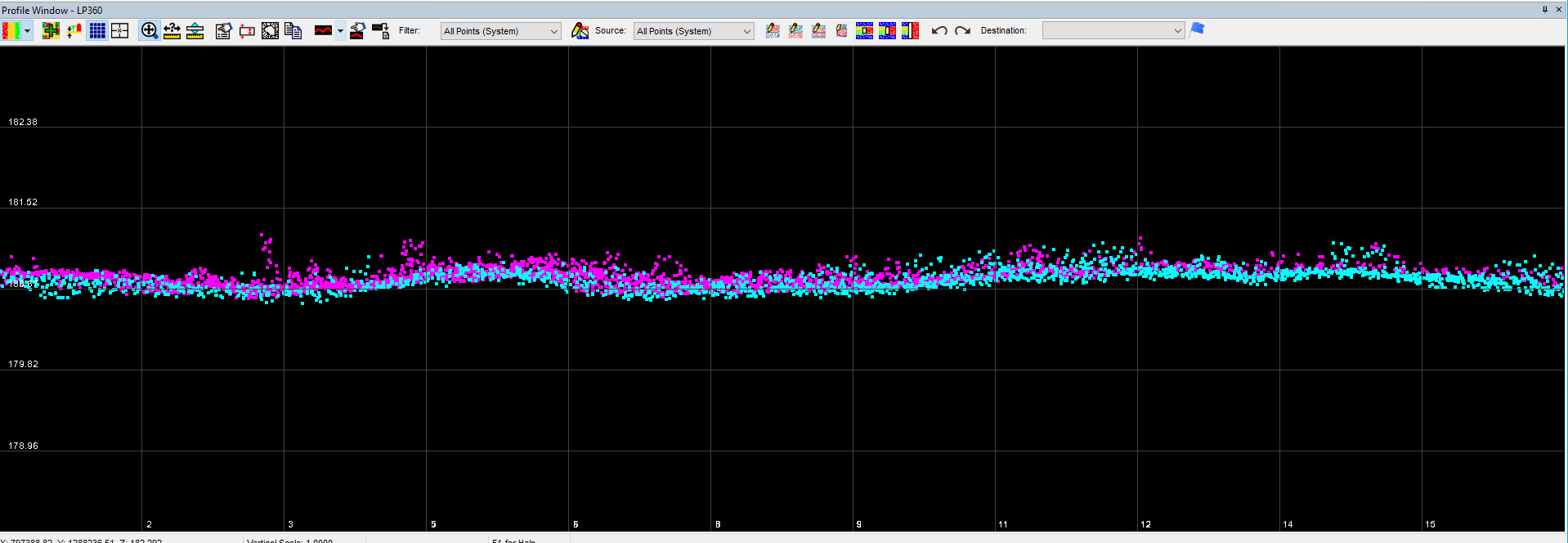1568x543 pixels.
Task: Toggle the crosshair cursor button
Action: (x=120, y=31)
